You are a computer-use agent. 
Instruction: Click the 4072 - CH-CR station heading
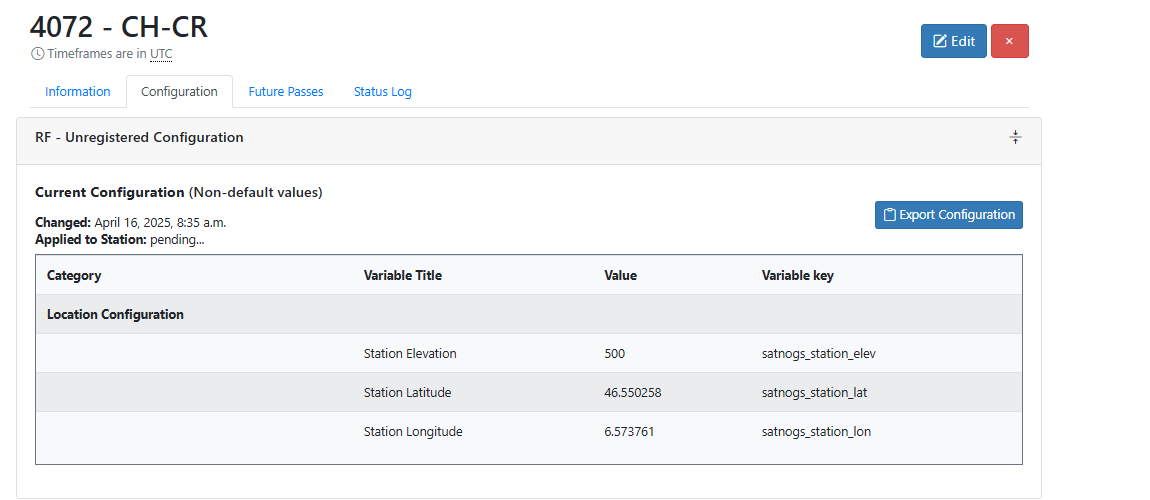tap(119, 27)
